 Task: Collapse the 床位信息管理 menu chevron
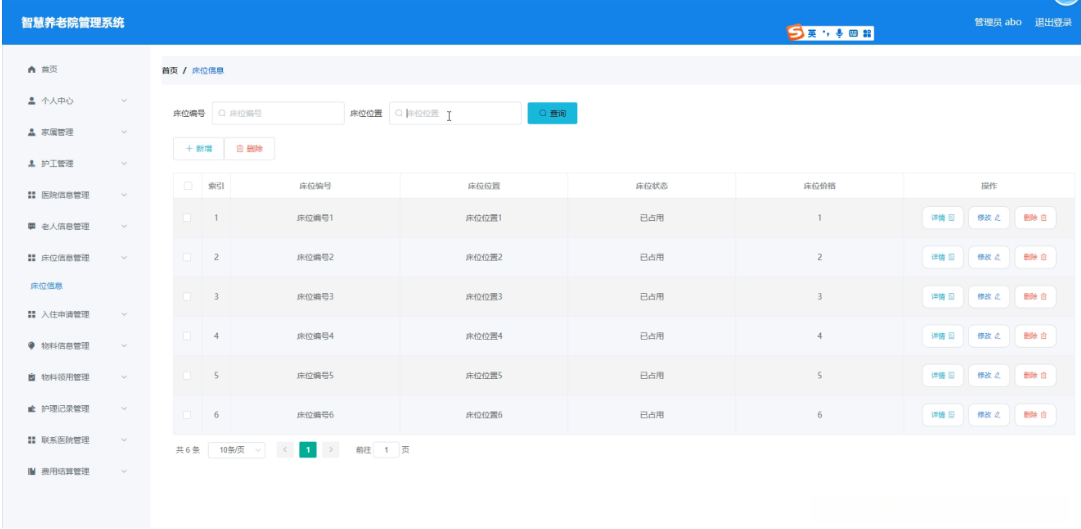(124, 258)
